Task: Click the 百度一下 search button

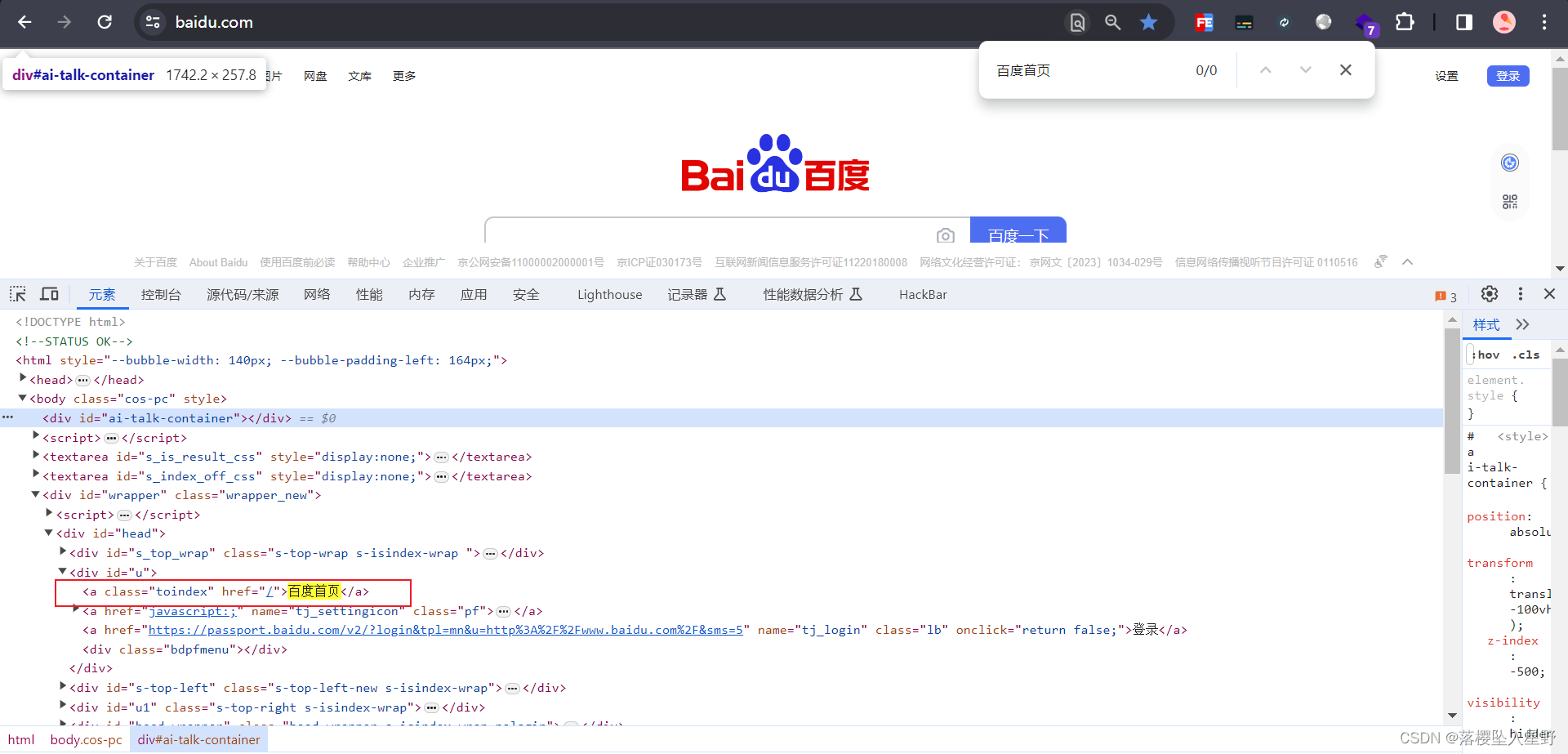Action: 1018,230
